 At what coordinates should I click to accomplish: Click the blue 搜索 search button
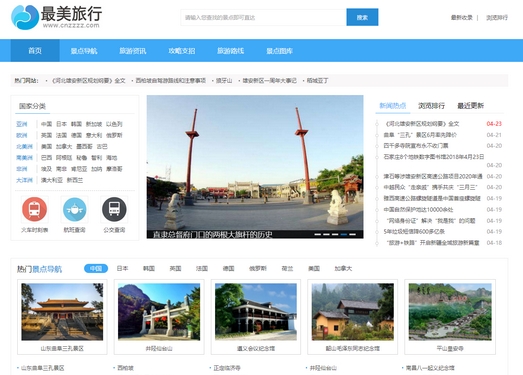tap(362, 17)
